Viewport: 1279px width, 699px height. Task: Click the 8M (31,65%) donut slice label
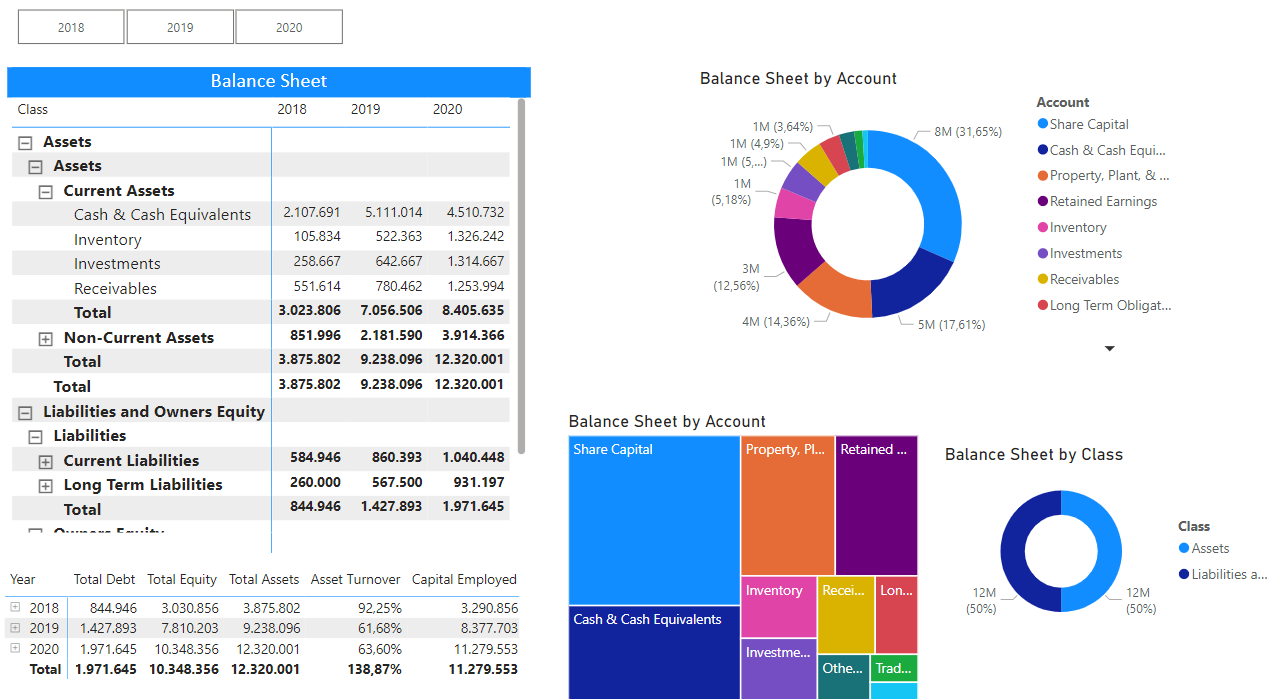(x=968, y=132)
